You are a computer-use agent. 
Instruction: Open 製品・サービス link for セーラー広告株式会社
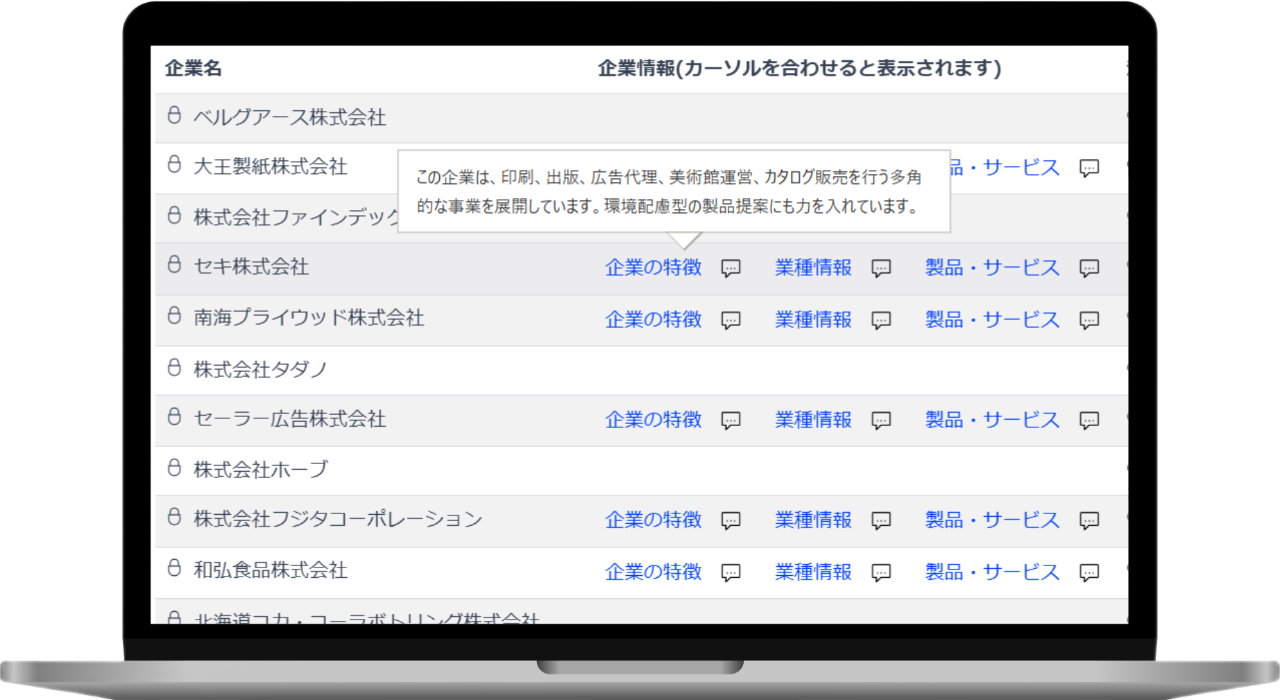(x=992, y=419)
